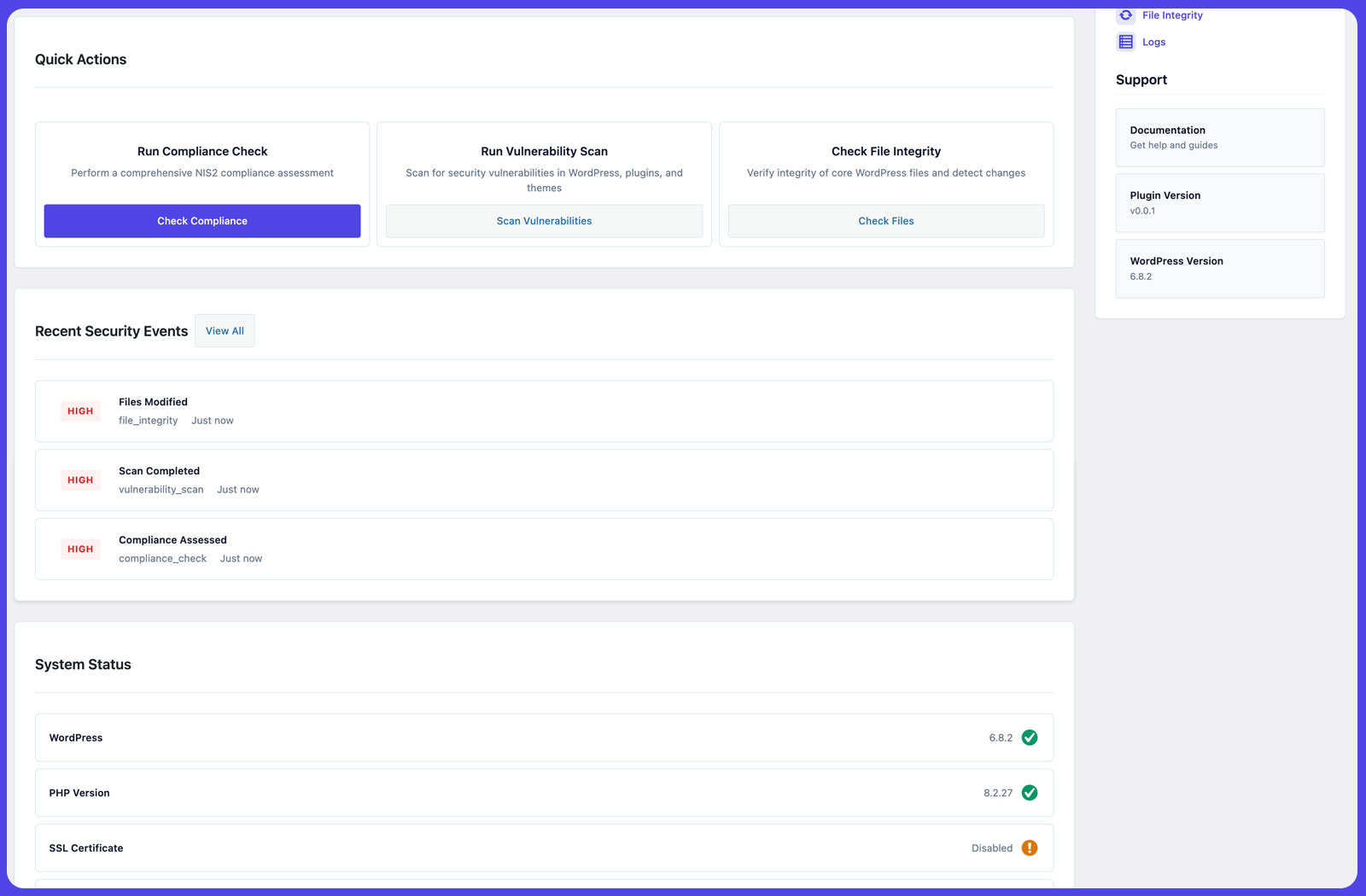Open the Scan Completed event entry
Viewport: 1366px width, 896px height.
(544, 480)
